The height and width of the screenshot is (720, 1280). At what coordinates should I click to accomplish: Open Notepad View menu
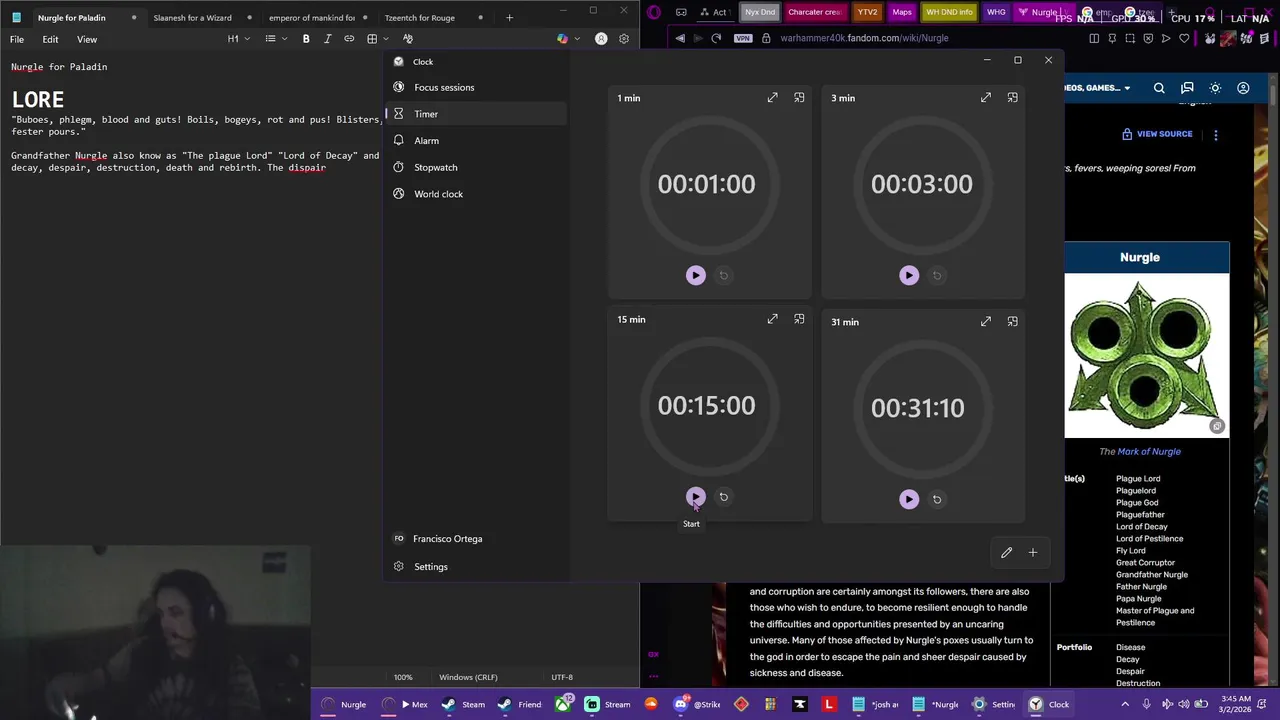click(87, 39)
